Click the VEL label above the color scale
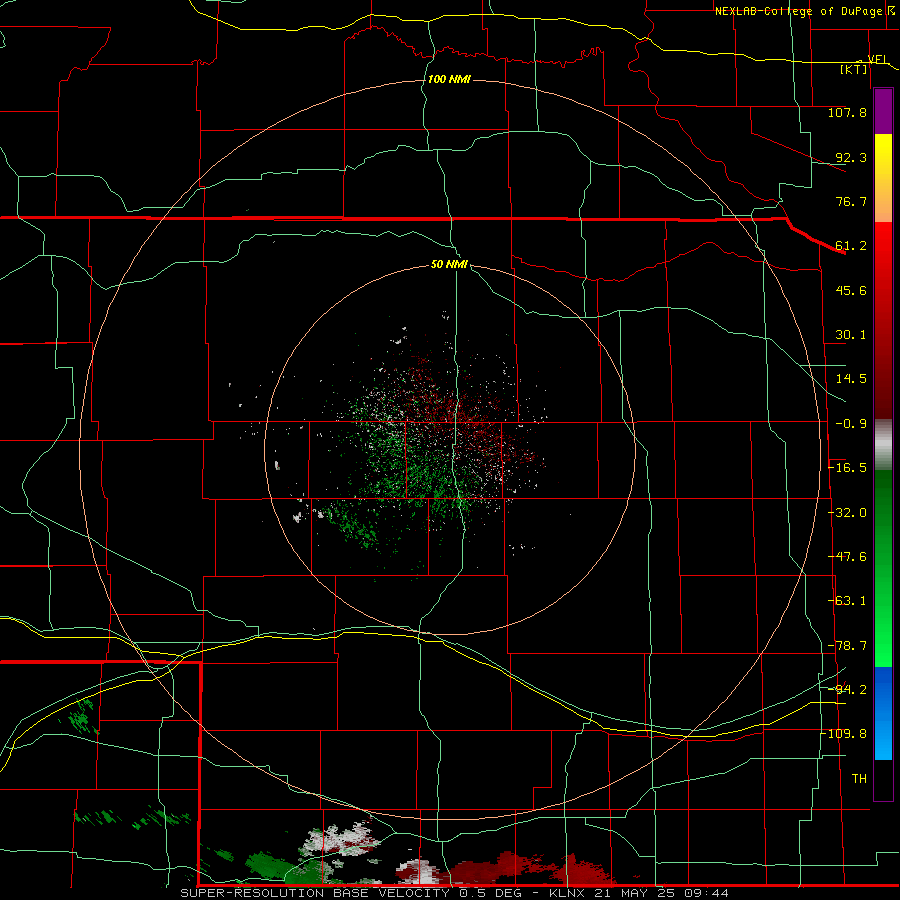Screen dimensions: 900x900 [x=877, y=59]
